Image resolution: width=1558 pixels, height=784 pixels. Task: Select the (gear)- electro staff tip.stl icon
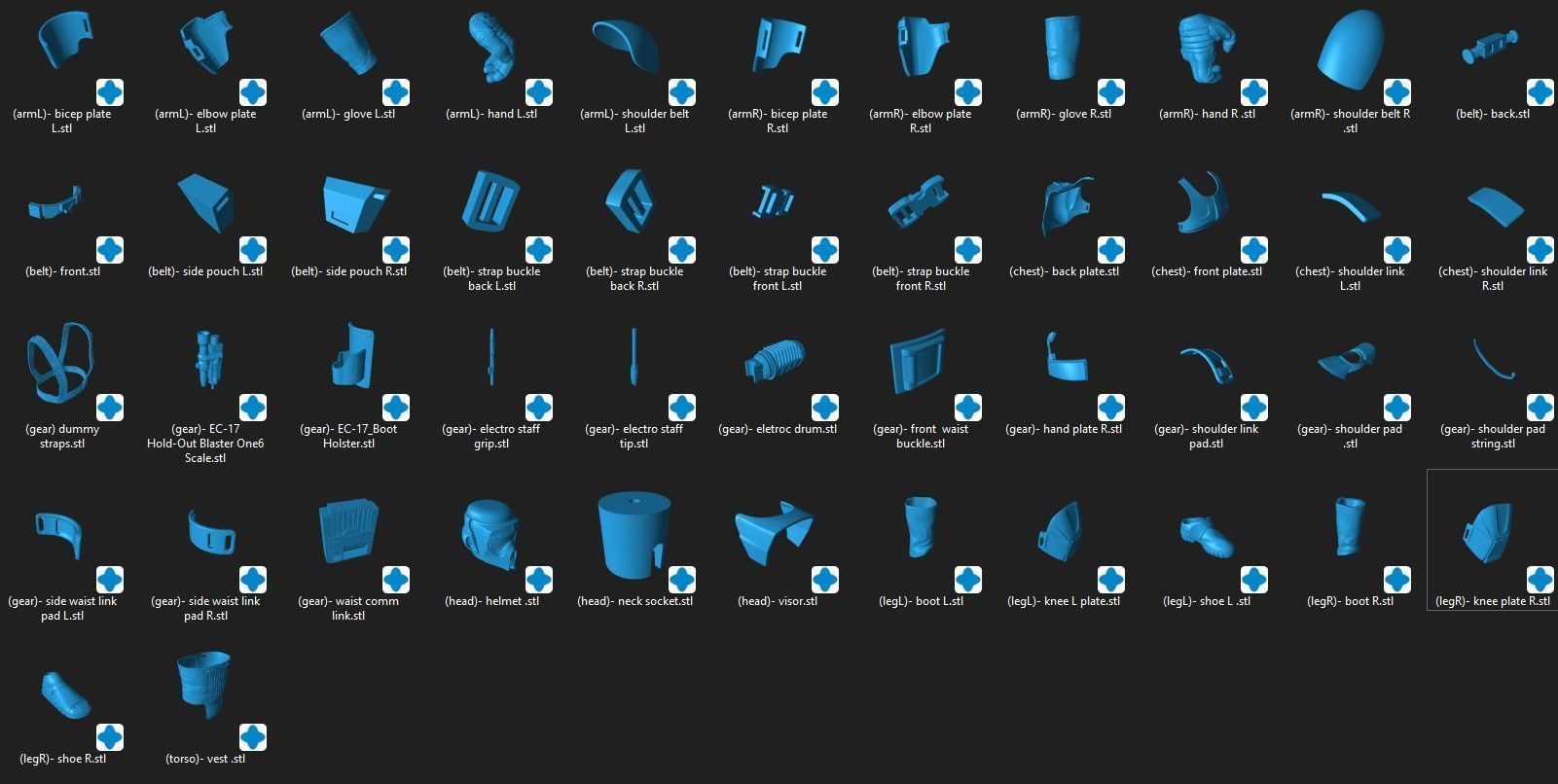point(634,358)
